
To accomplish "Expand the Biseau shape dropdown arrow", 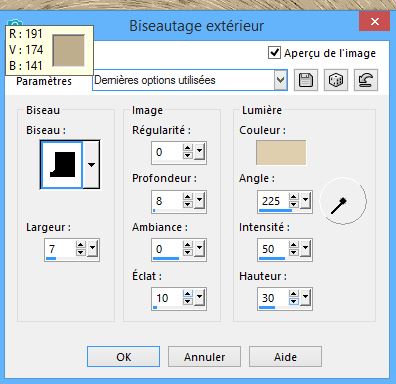I will tap(91, 164).
